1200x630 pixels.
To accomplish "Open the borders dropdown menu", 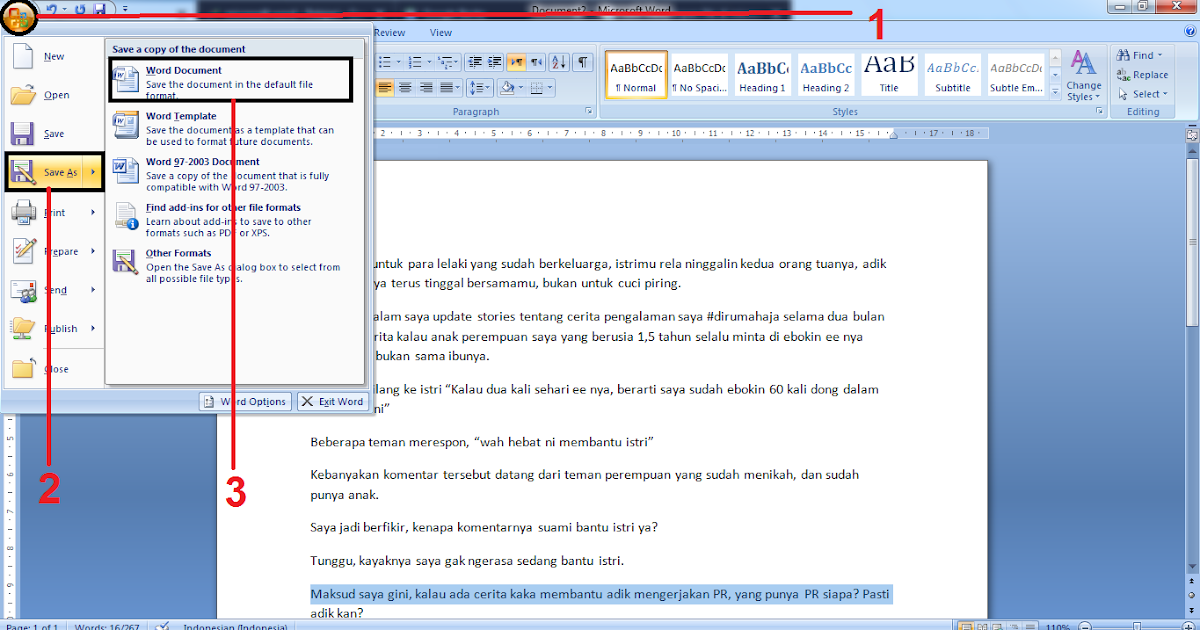I will point(550,88).
